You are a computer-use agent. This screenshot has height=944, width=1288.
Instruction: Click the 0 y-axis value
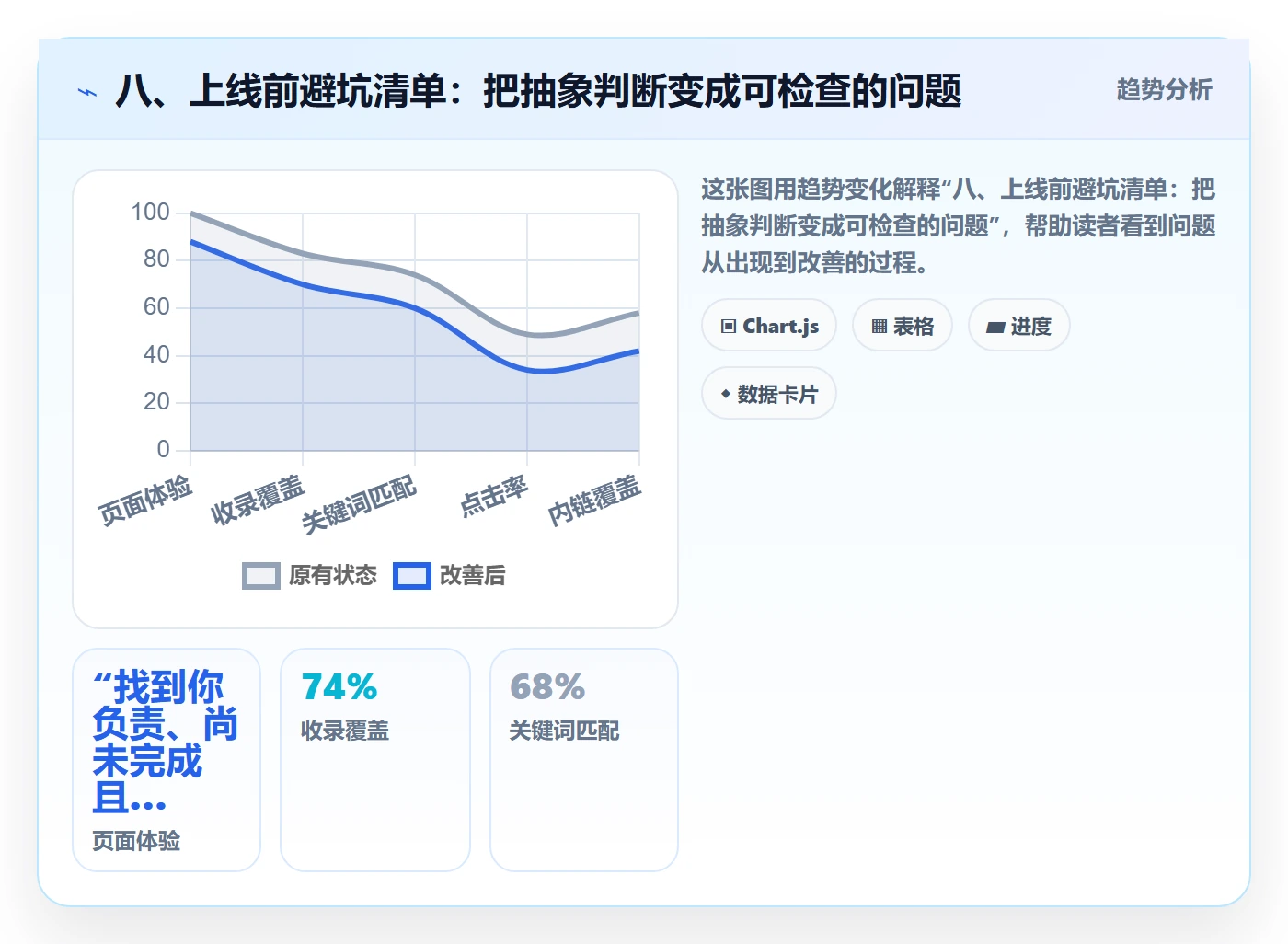(164, 450)
